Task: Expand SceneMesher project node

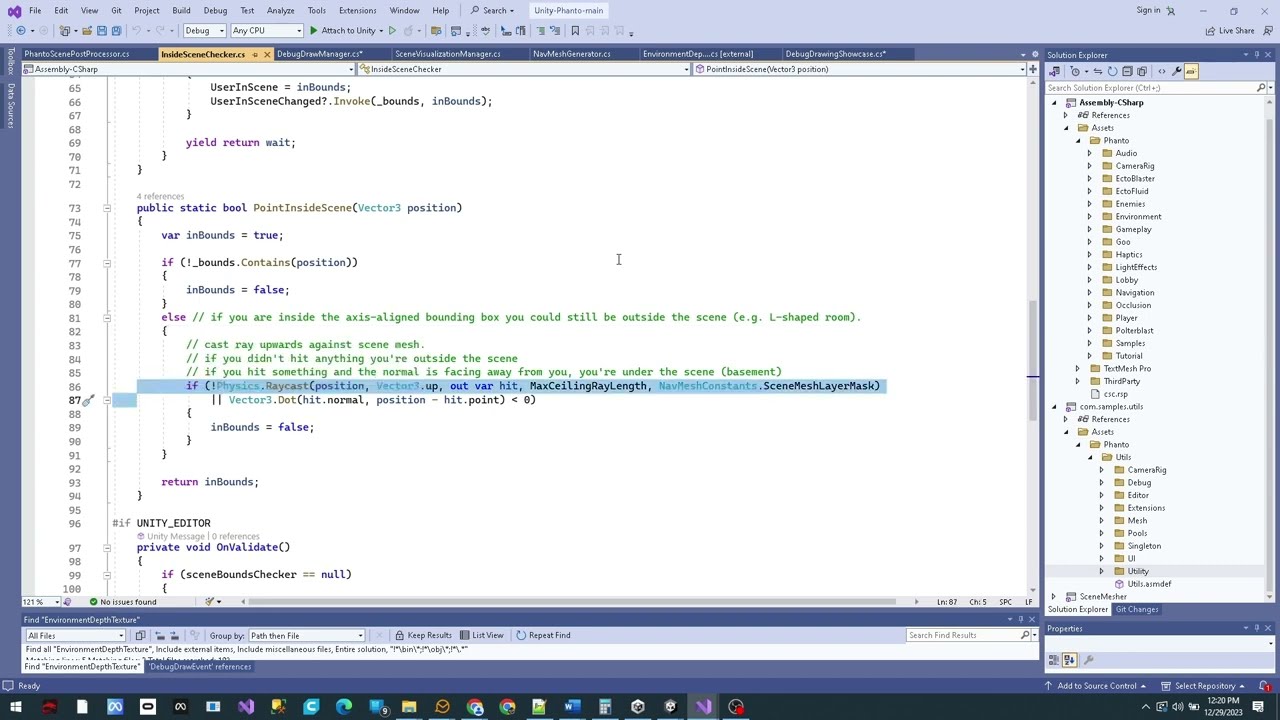Action: tap(1053, 597)
